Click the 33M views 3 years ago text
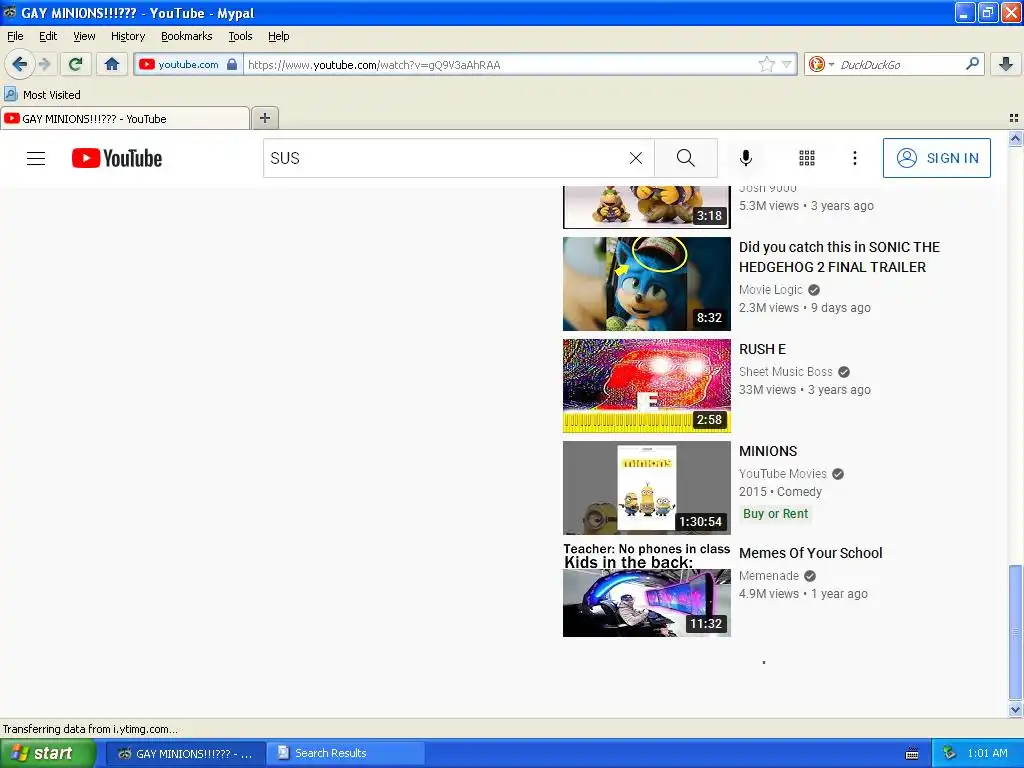 click(805, 390)
